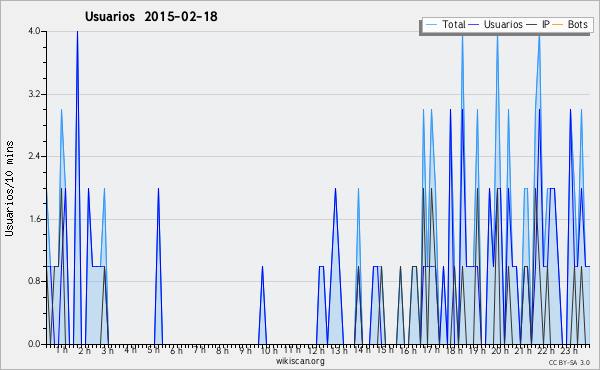Viewport: 600px width, 370px height.
Task: Click the dark blue Usuarios legend line
Action: coord(474,25)
